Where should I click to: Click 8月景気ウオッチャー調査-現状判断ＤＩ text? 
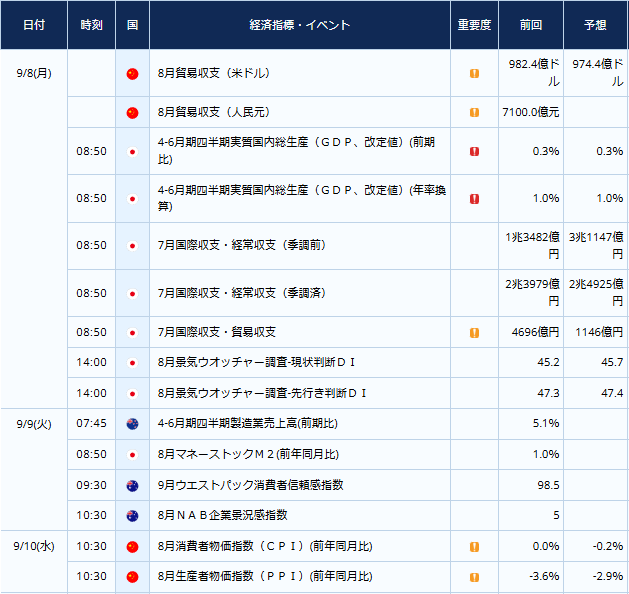click(256, 362)
